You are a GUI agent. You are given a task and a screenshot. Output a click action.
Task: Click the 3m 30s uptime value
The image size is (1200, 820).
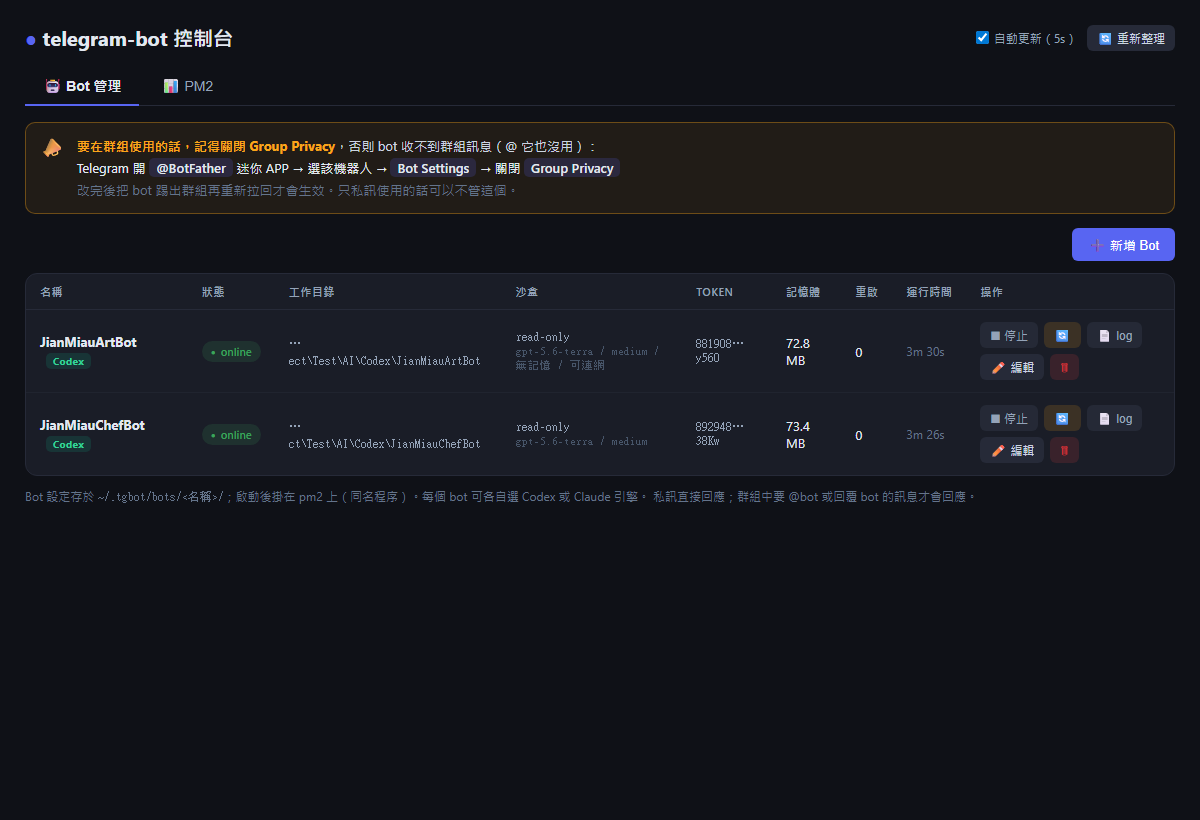[925, 352]
